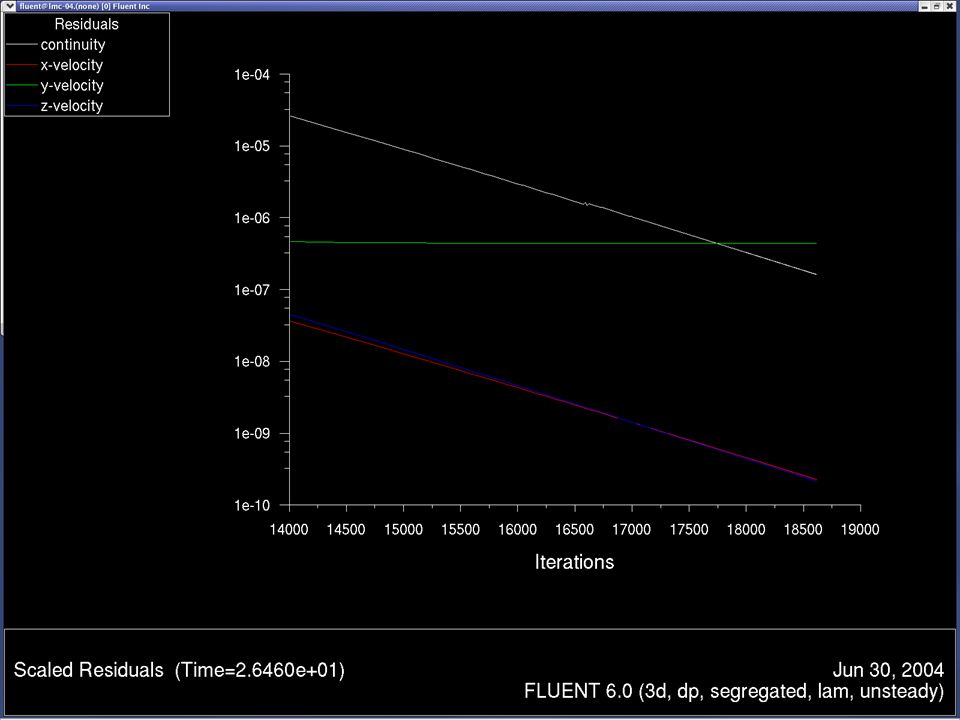Viewport: 960px width, 720px height.
Task: Click the '1e-09' y-axis label
Action: 252,433
